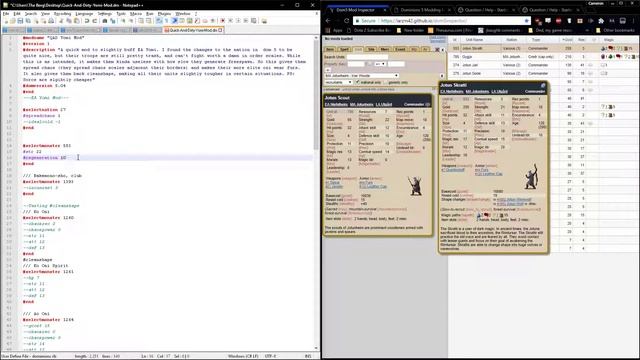Sort the unit table by Gold column
The width and height of the screenshot is (640, 360).
(567, 40)
